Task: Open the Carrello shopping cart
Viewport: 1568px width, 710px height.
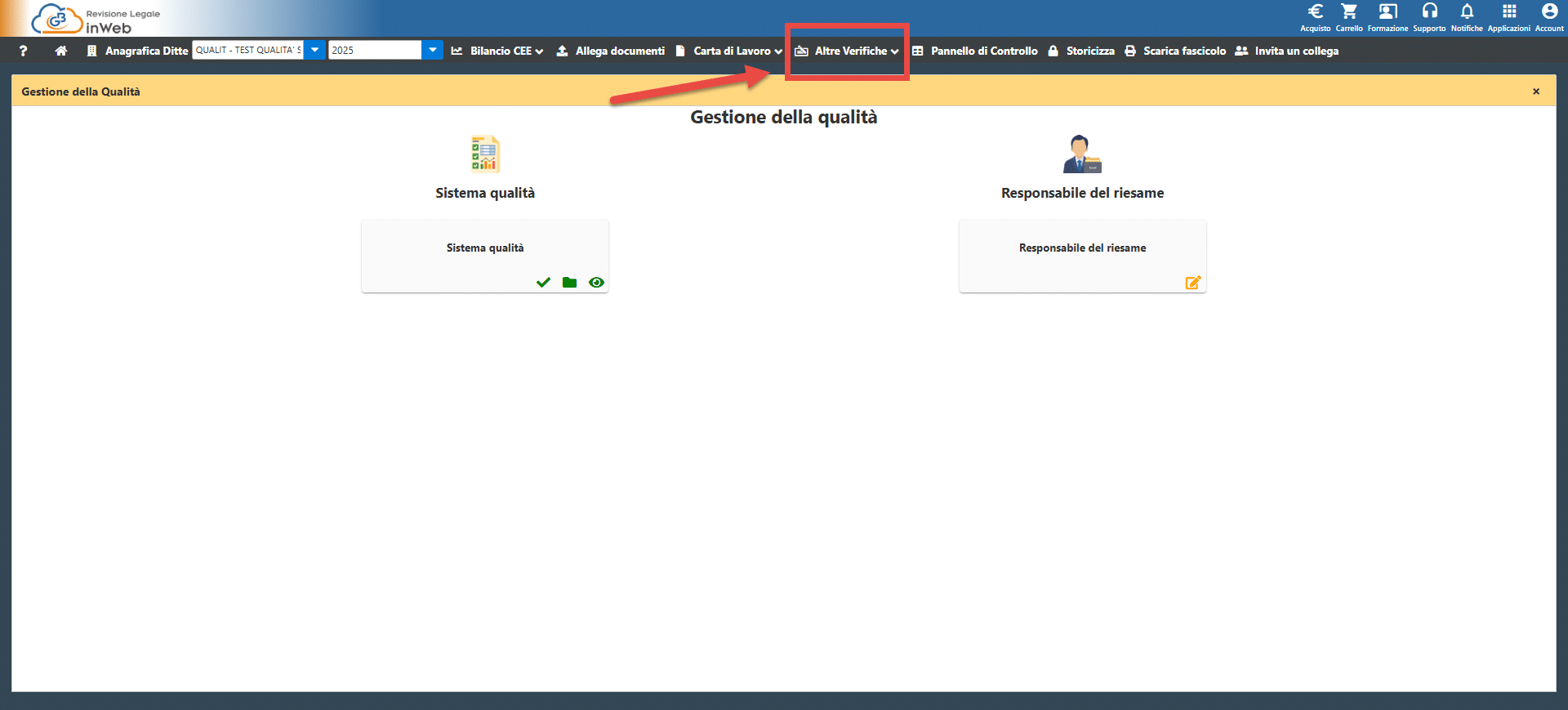Action: click(x=1349, y=17)
